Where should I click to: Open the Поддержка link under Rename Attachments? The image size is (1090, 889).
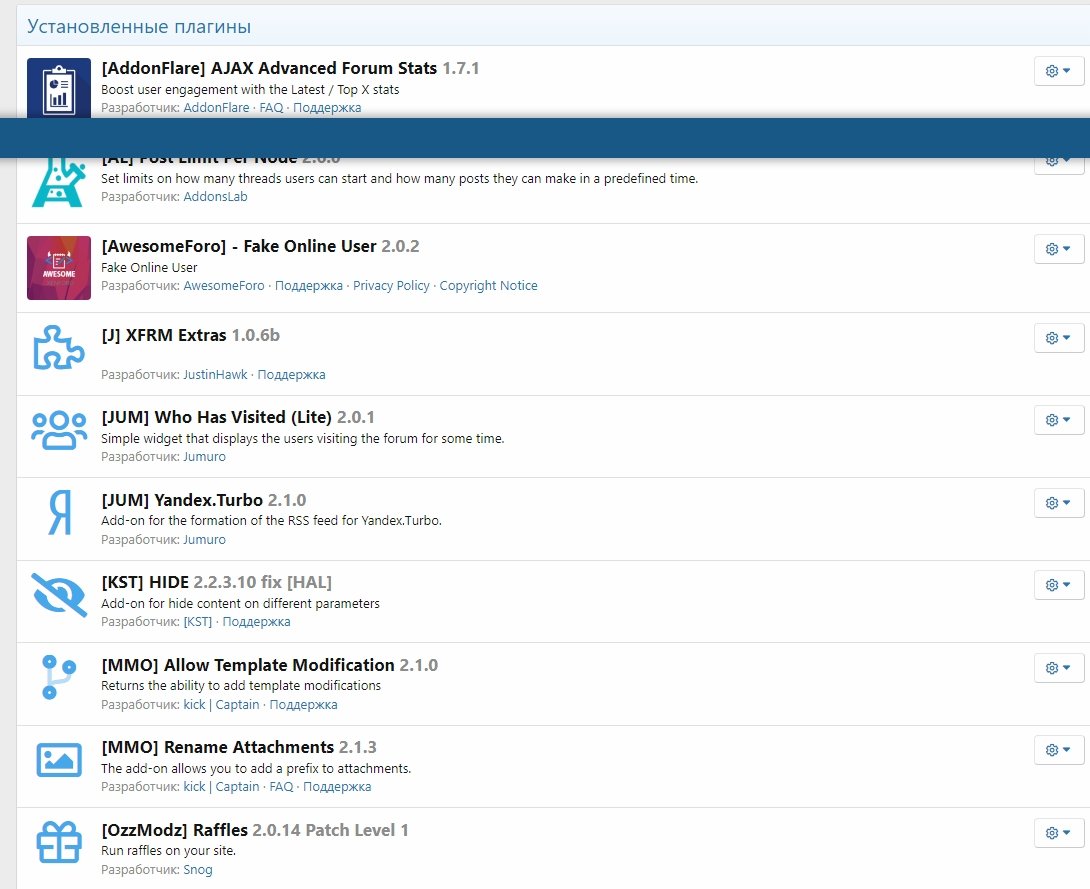point(337,787)
